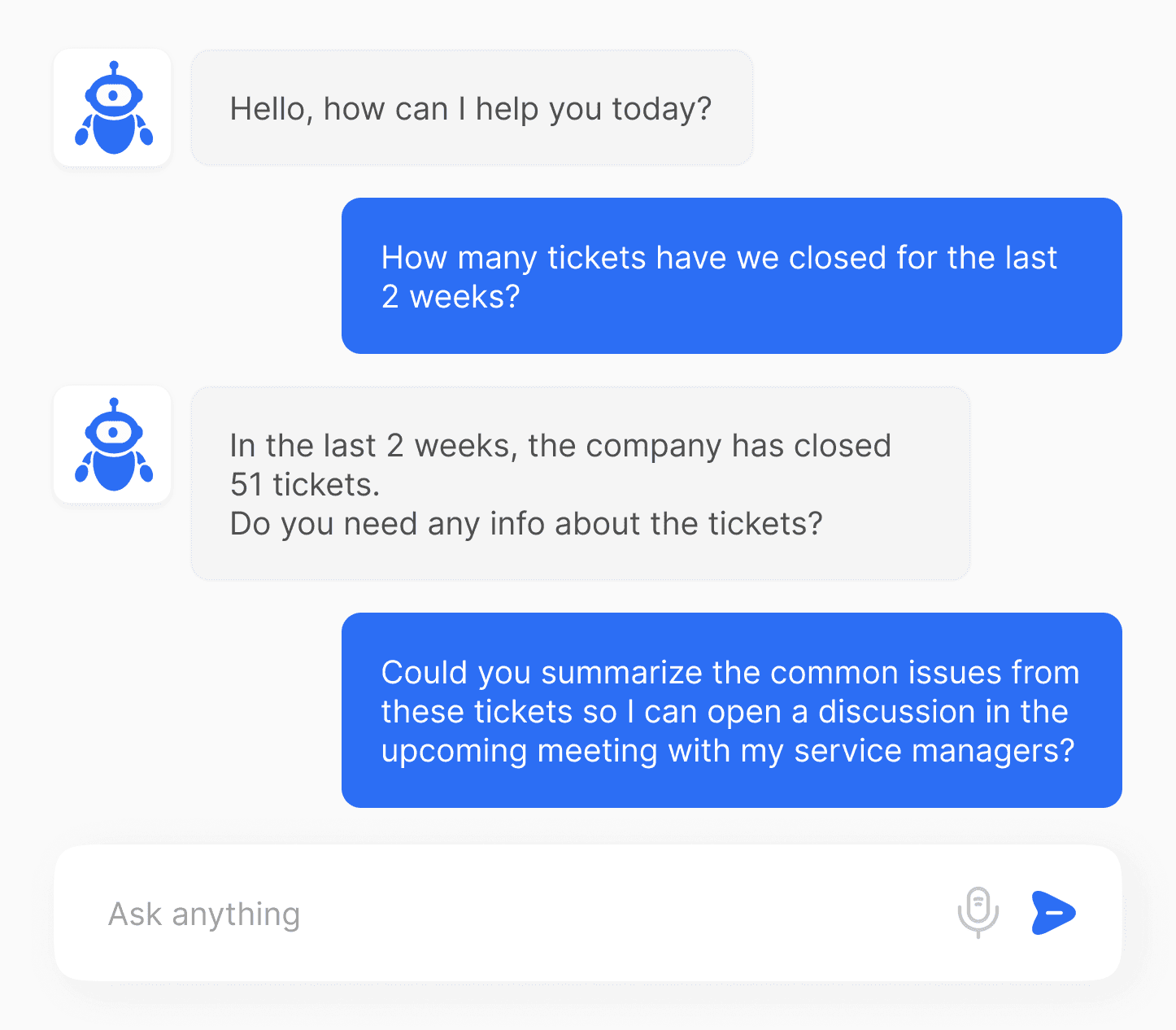The width and height of the screenshot is (1176, 1030).
Task: Click the question about service managers meeting
Action: [730, 750]
